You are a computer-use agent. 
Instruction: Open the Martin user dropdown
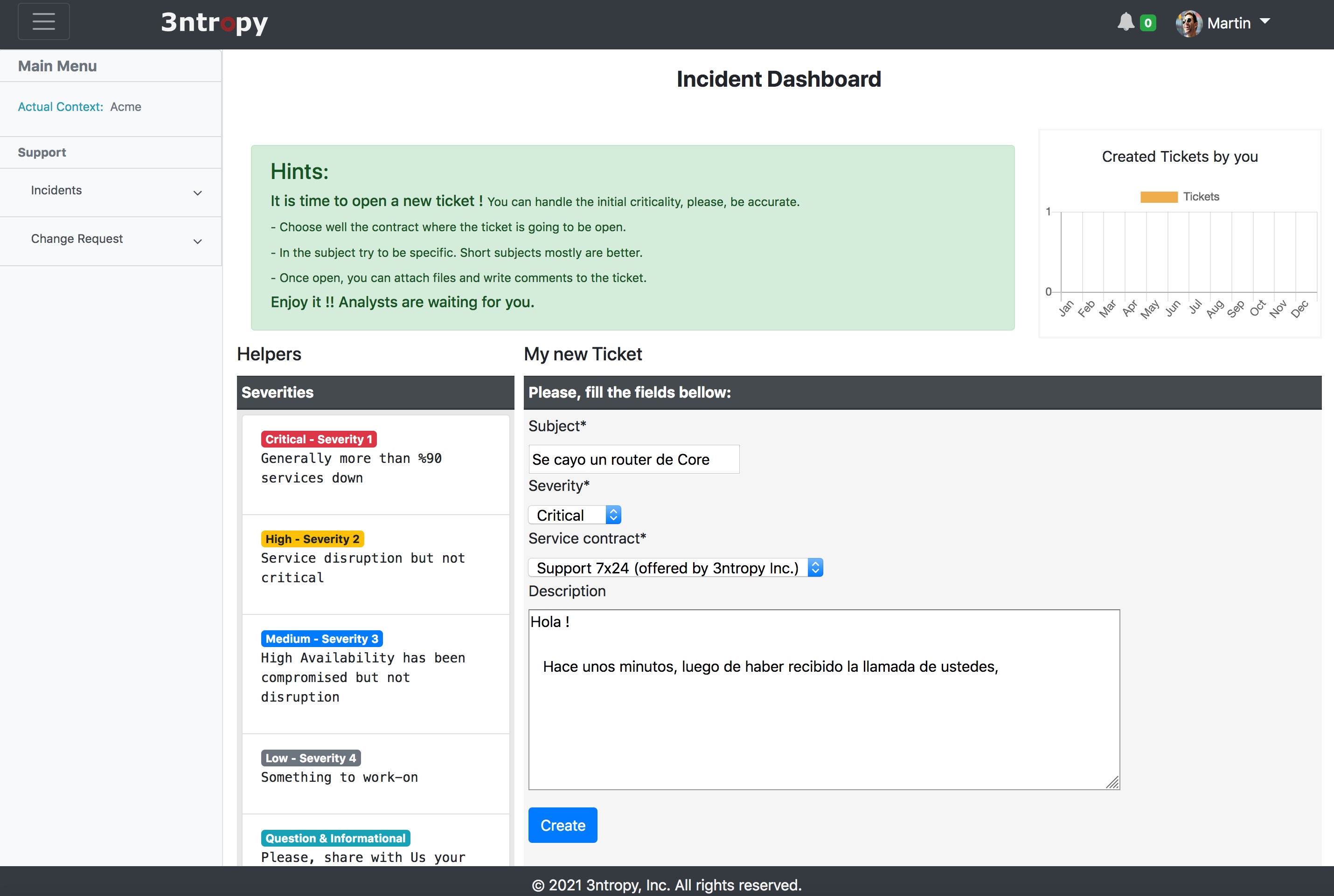click(1238, 23)
